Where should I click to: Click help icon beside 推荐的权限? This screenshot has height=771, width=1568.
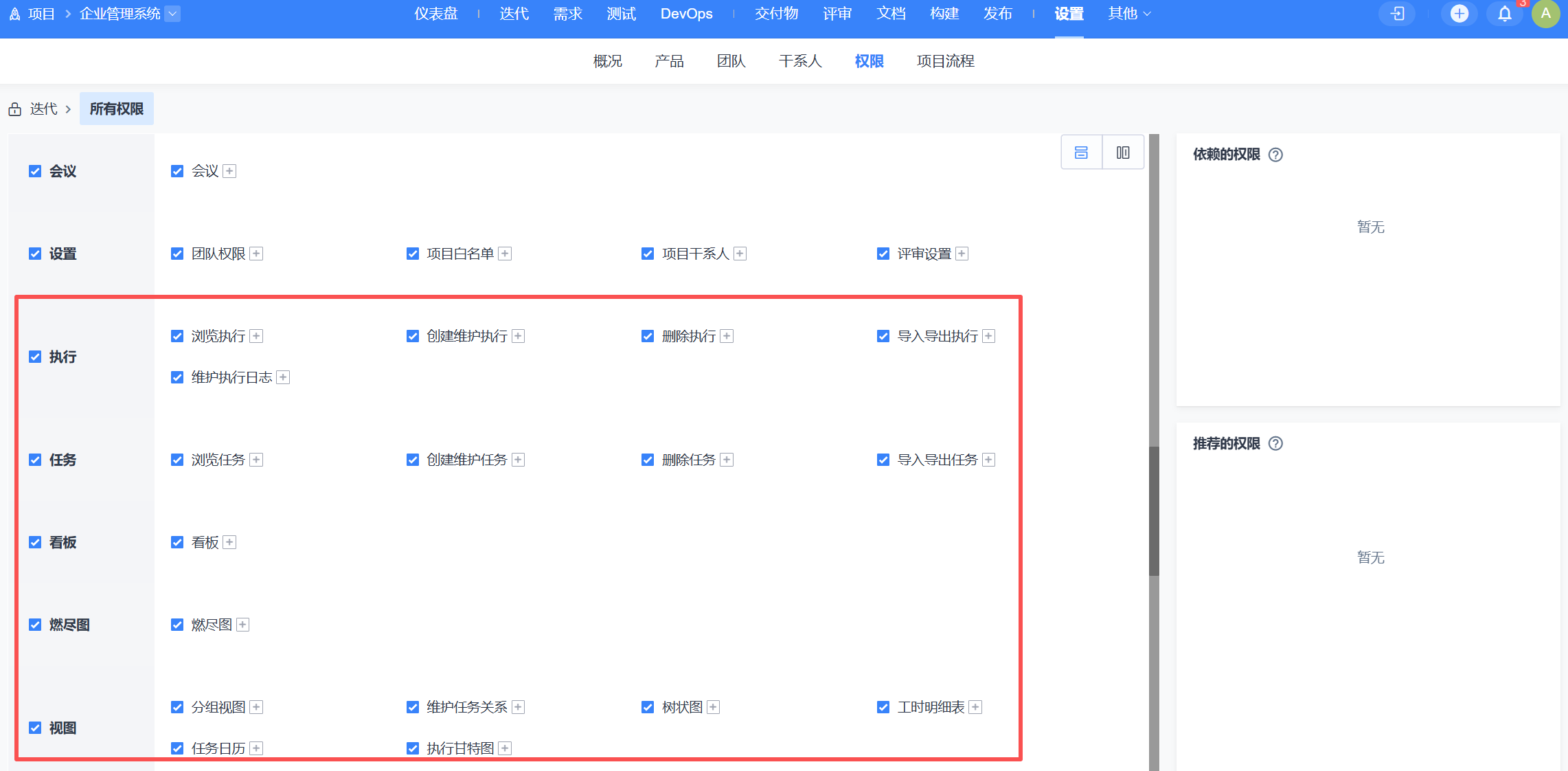[x=1275, y=444]
